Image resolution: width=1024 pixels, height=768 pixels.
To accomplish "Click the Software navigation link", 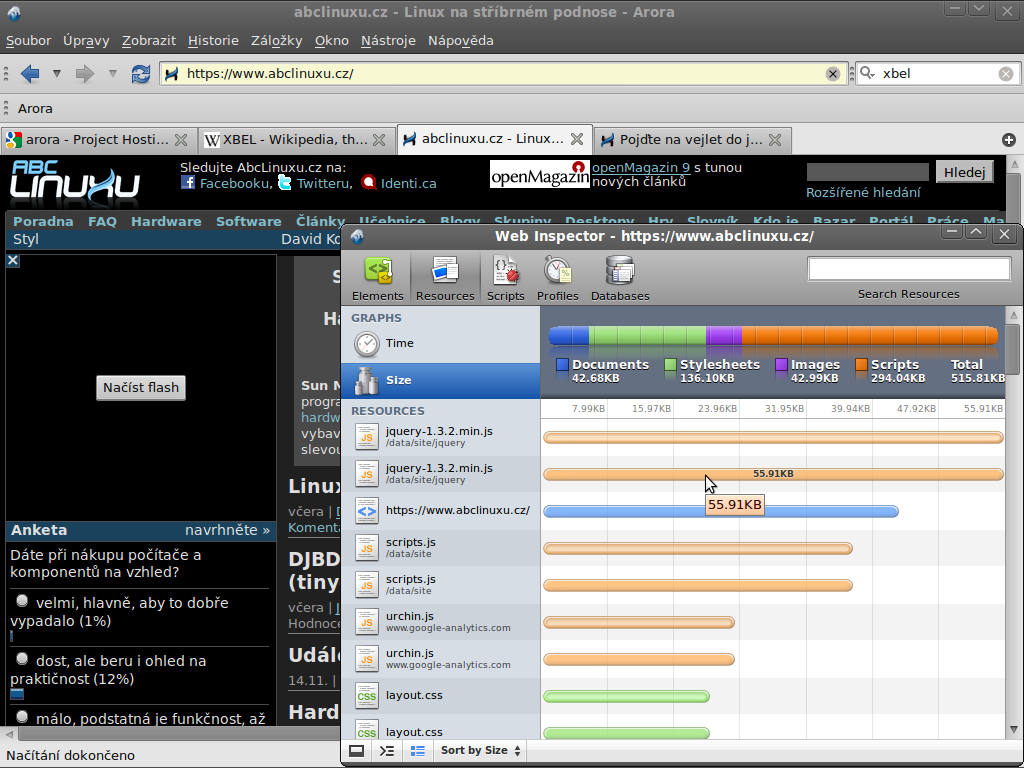I will click(249, 221).
